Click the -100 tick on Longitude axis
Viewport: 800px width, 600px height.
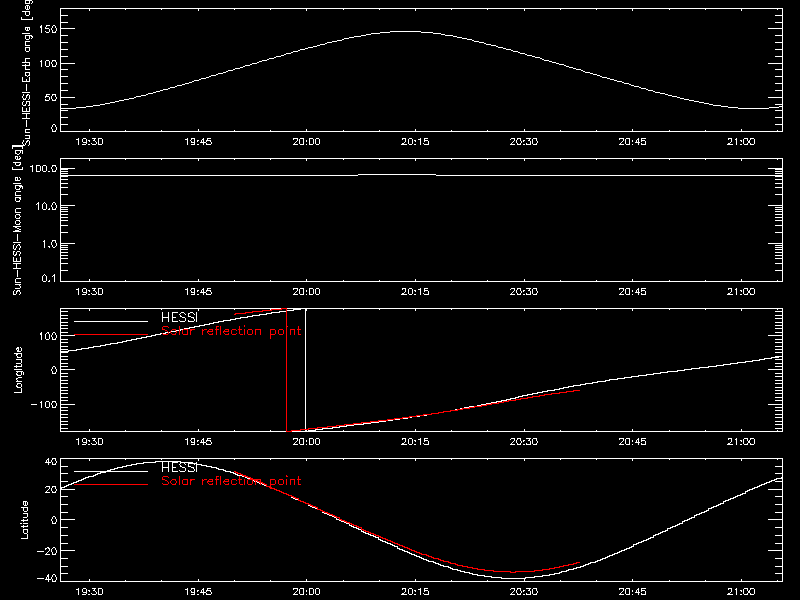(44, 405)
